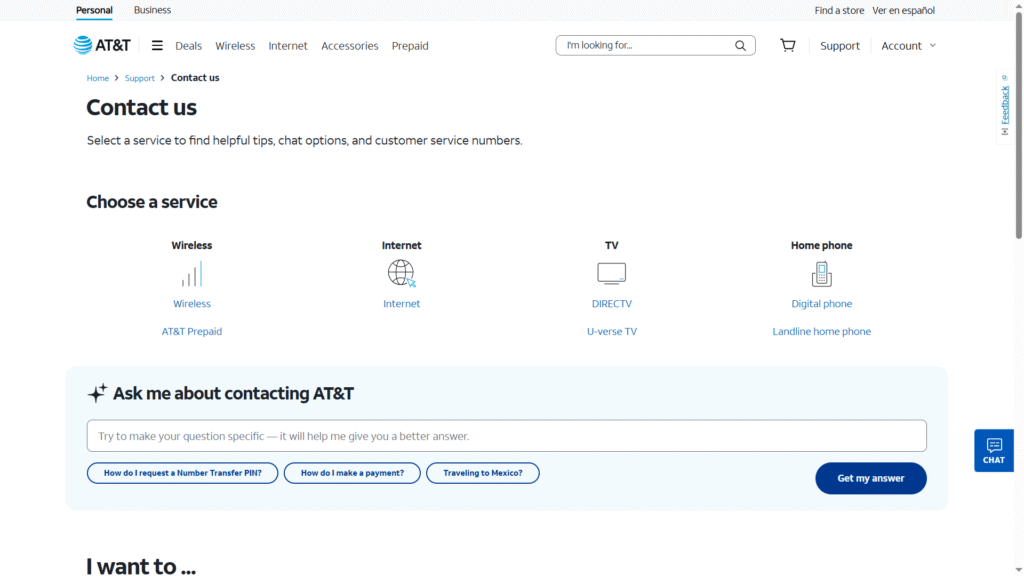Open the Support breadcrumb crumb
The height and width of the screenshot is (576, 1024).
pos(140,77)
